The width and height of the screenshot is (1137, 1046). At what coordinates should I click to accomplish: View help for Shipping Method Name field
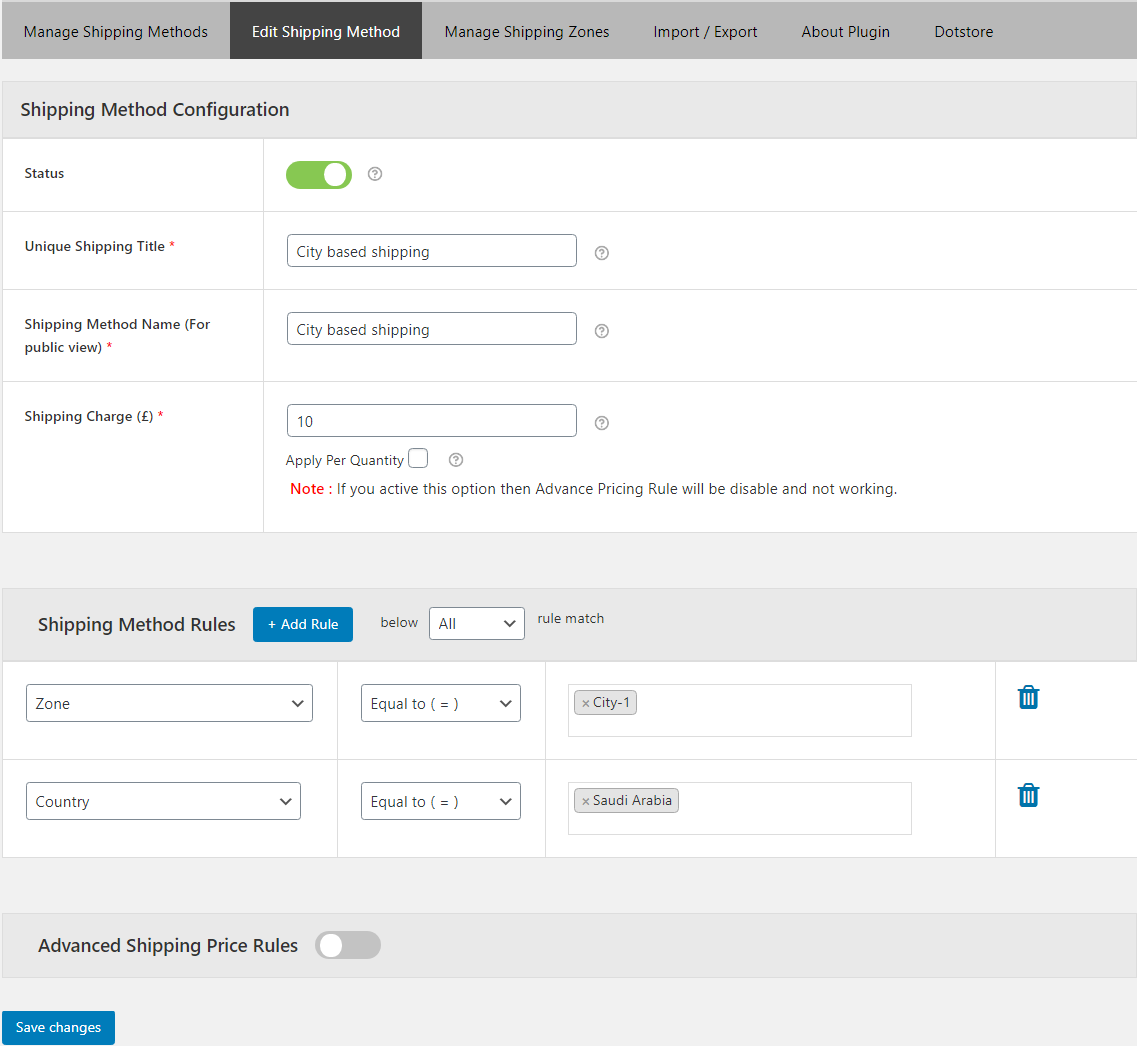tap(601, 330)
